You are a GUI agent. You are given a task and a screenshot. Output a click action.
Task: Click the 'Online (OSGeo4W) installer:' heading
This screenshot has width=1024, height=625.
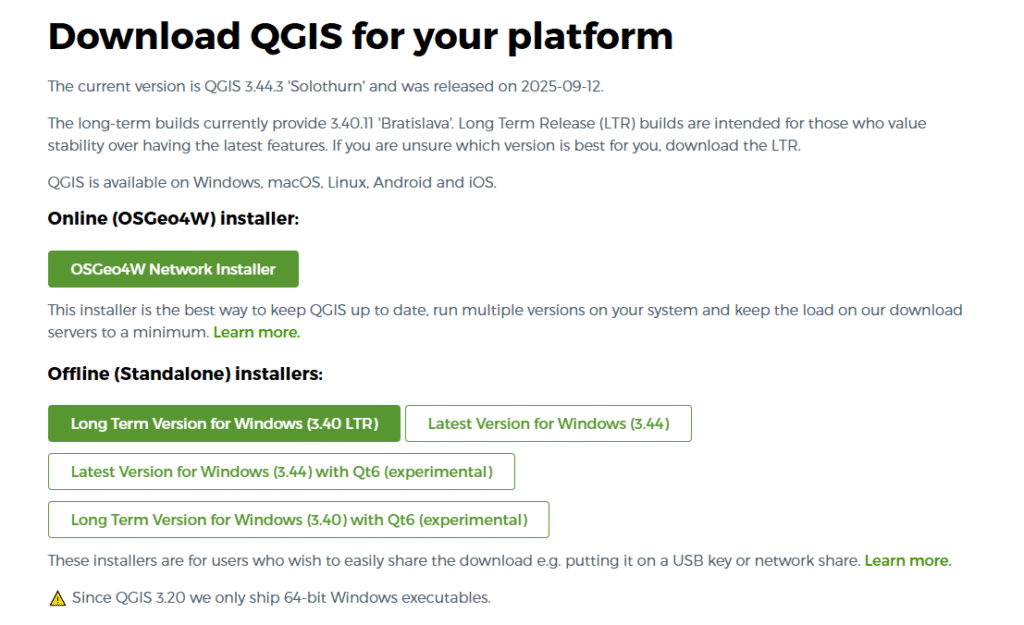pos(174,218)
